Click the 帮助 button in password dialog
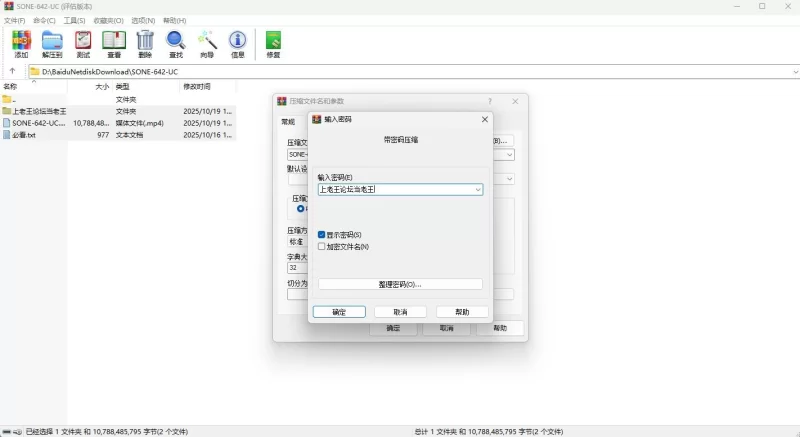 click(x=462, y=312)
